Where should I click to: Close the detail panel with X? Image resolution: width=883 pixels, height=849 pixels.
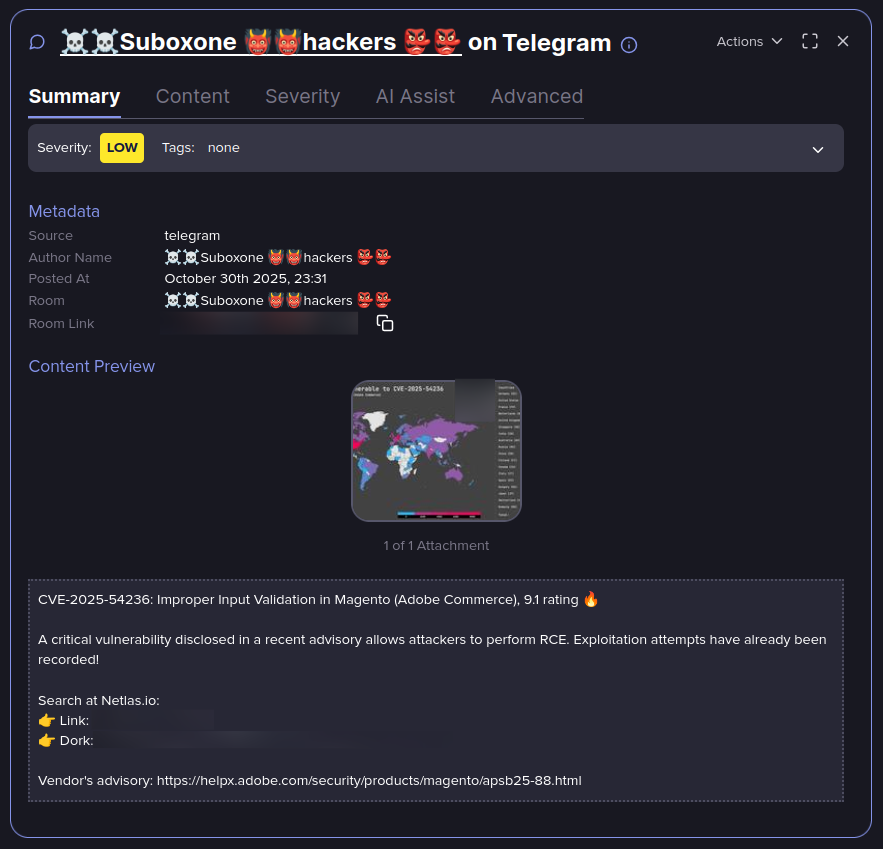842,41
